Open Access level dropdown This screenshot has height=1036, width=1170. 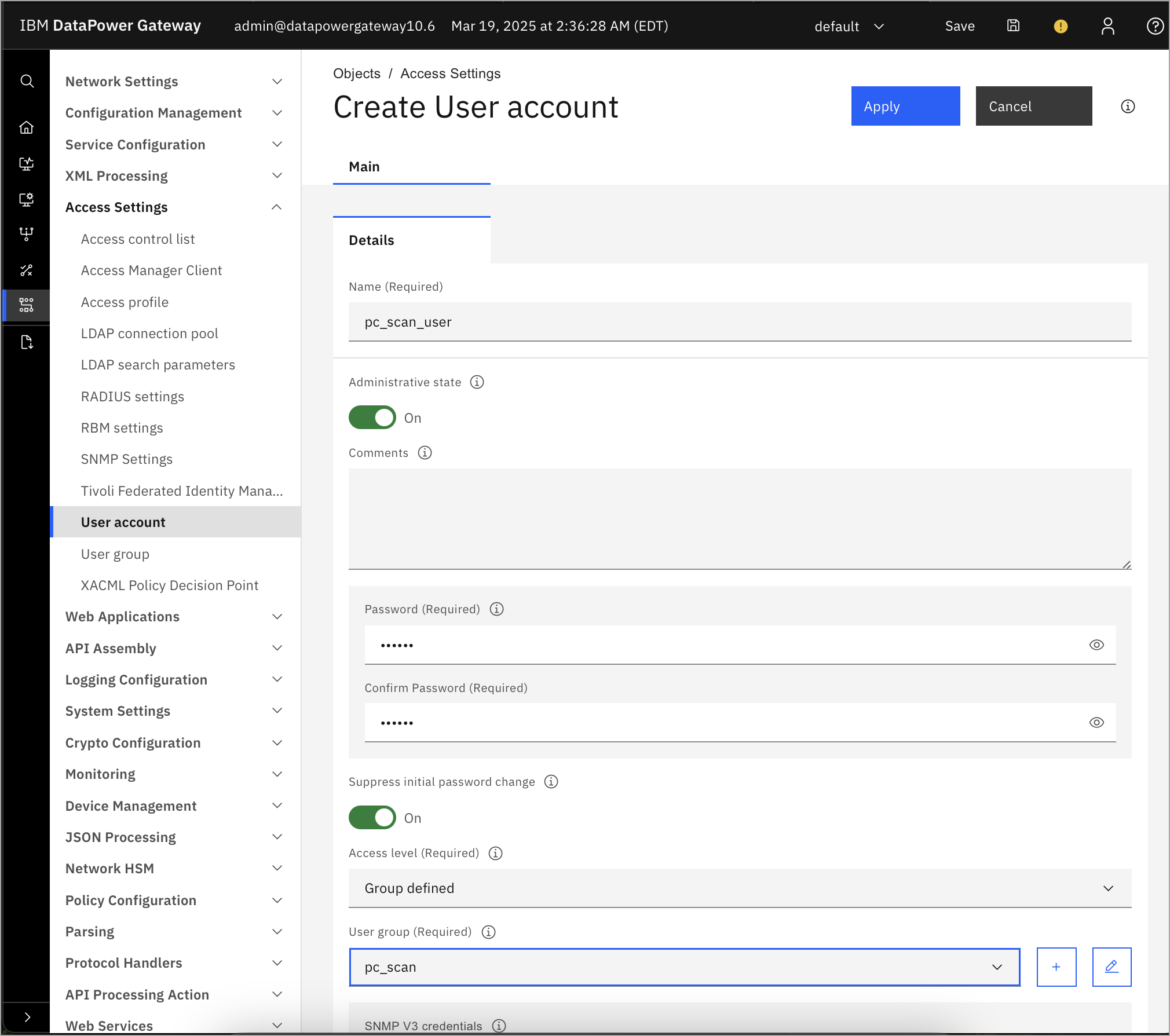coord(740,888)
